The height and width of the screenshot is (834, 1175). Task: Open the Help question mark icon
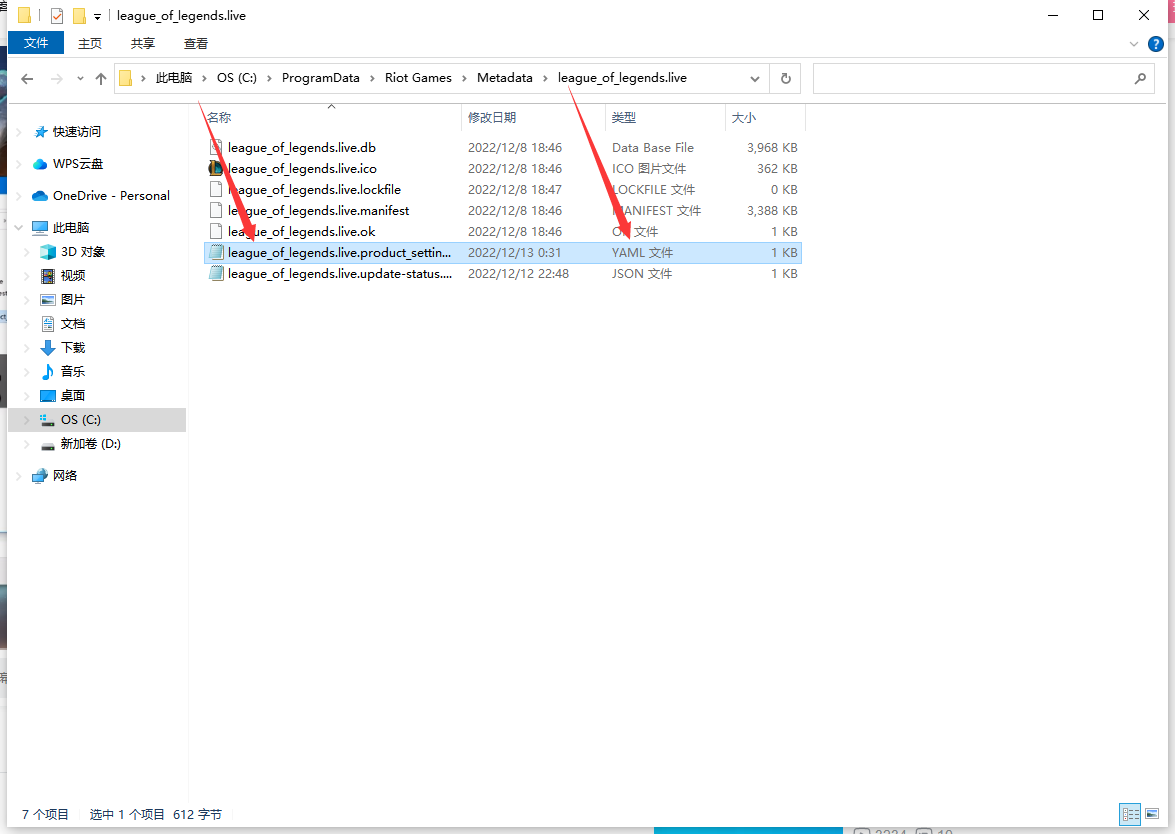[1156, 44]
